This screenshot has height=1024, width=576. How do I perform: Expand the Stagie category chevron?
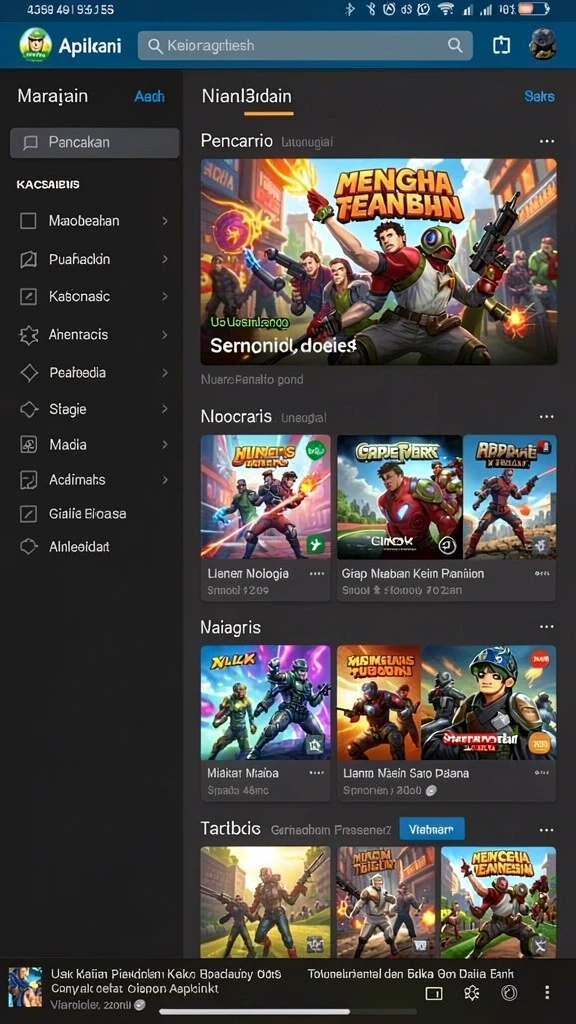coord(165,409)
